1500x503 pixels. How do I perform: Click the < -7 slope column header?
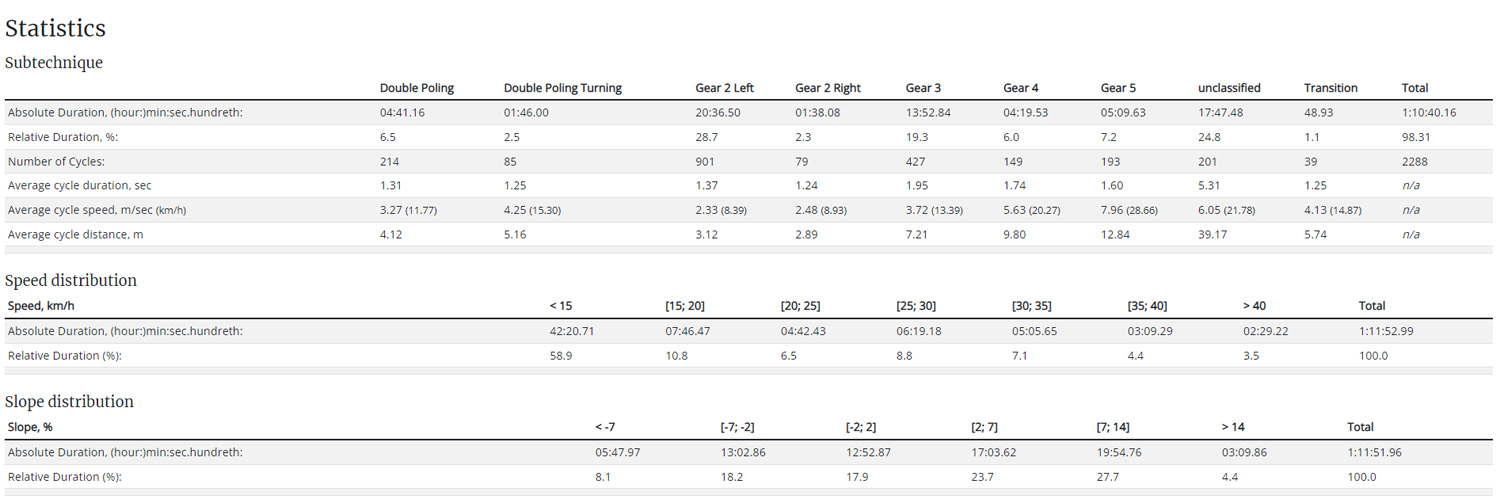(605, 427)
